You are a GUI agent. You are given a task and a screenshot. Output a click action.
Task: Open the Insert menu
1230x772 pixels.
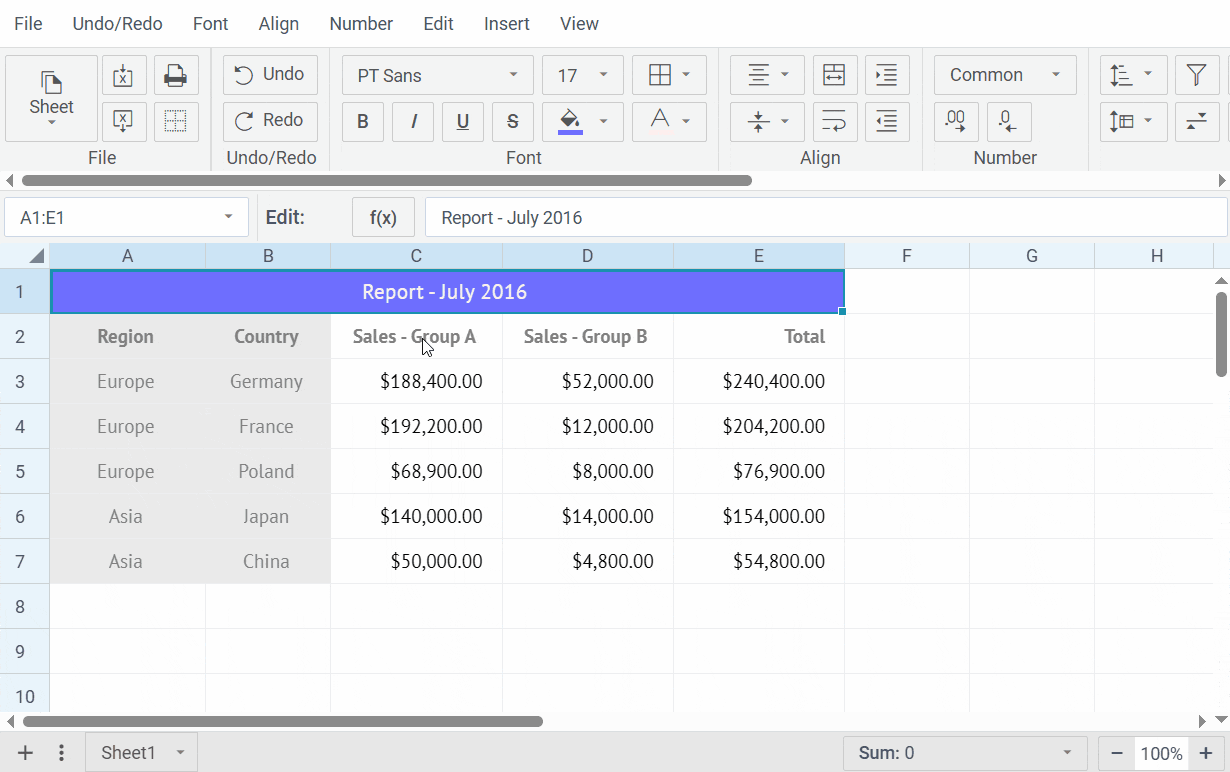coord(506,23)
